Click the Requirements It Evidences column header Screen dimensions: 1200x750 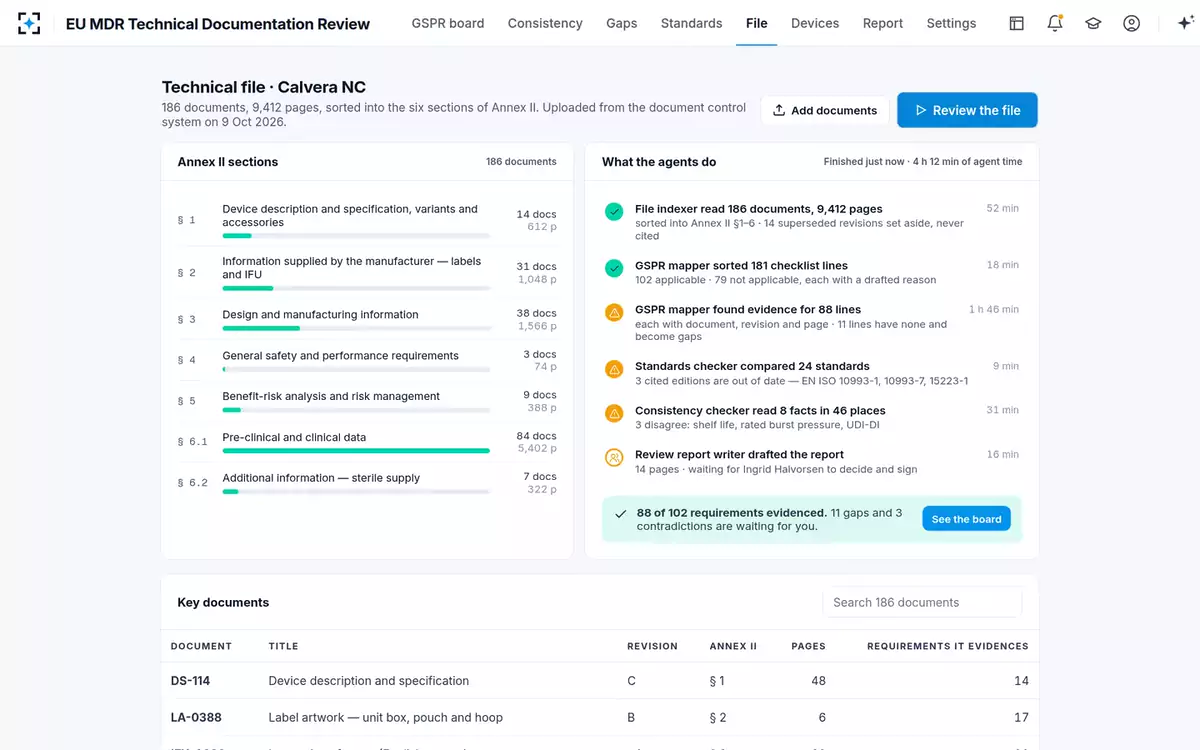tap(947, 646)
